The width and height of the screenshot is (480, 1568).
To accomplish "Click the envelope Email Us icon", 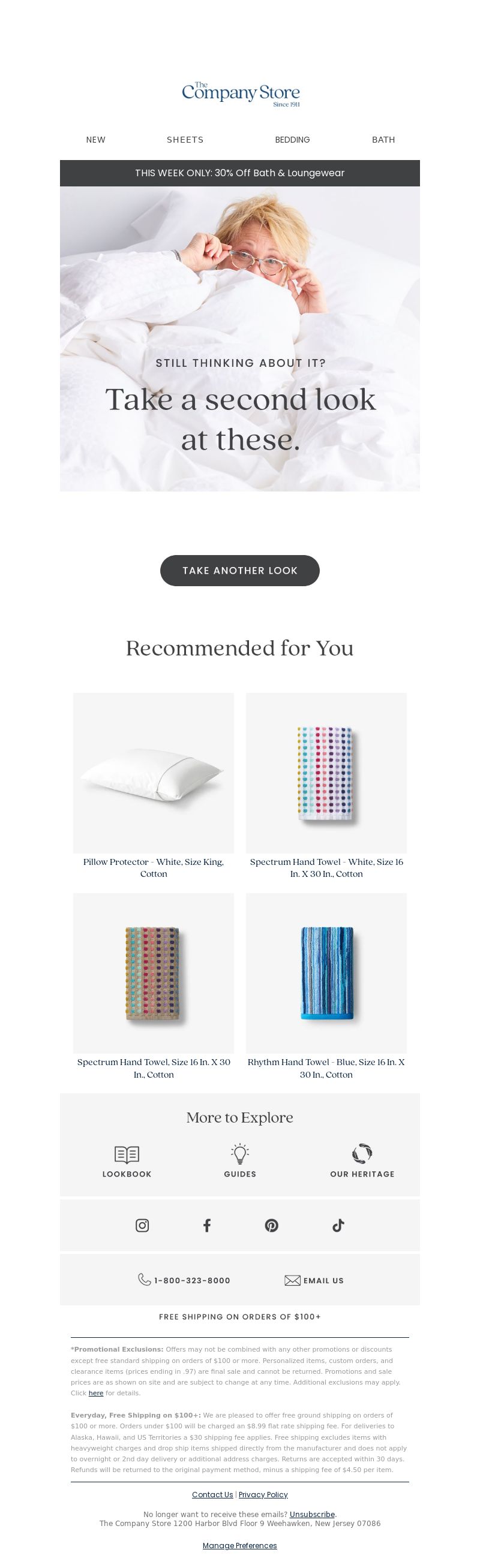I will [x=292, y=1280].
